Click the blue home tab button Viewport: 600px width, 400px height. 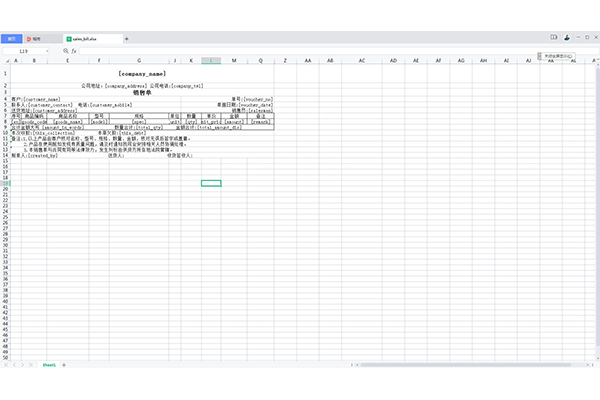(x=11, y=39)
